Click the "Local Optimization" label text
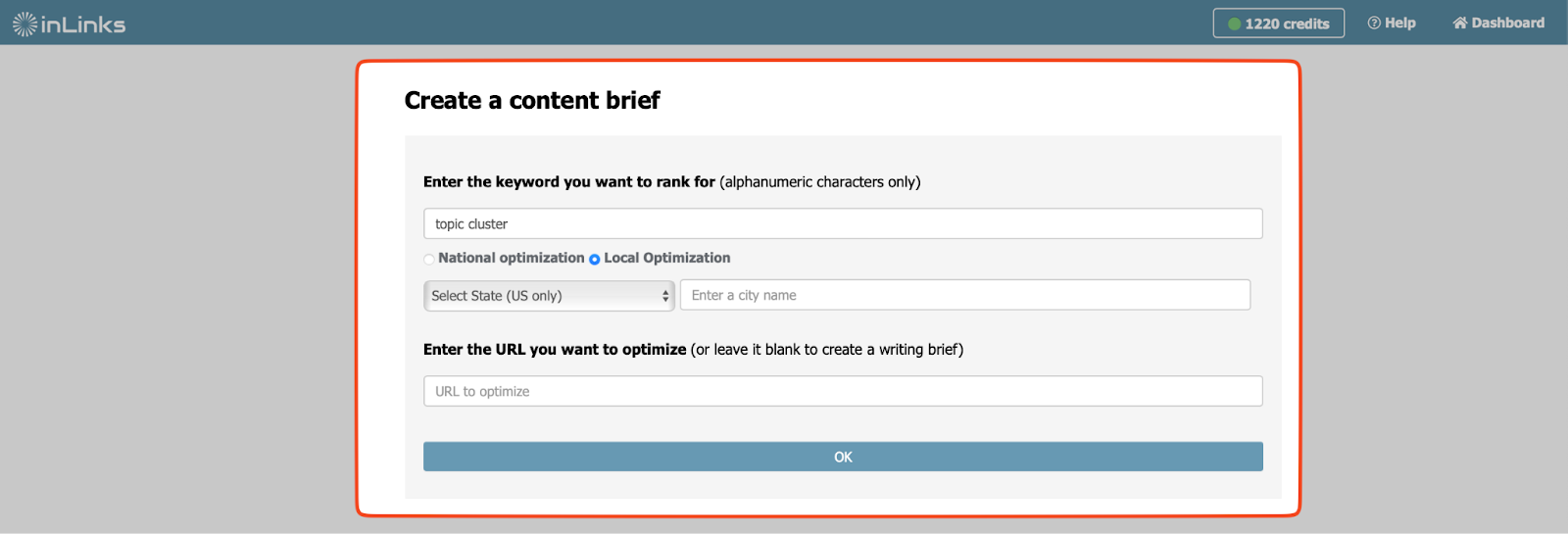Image resolution: width=1568 pixels, height=534 pixels. click(667, 258)
